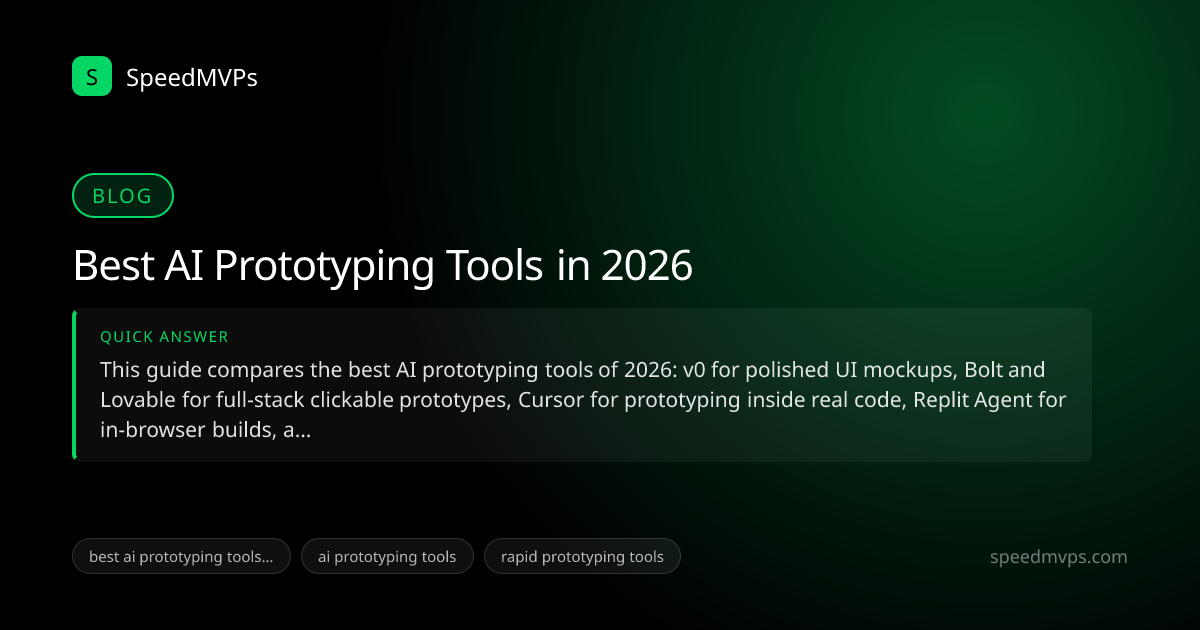Image resolution: width=1200 pixels, height=630 pixels.
Task: Open the speedmvps.com link
Action: click(x=1058, y=557)
